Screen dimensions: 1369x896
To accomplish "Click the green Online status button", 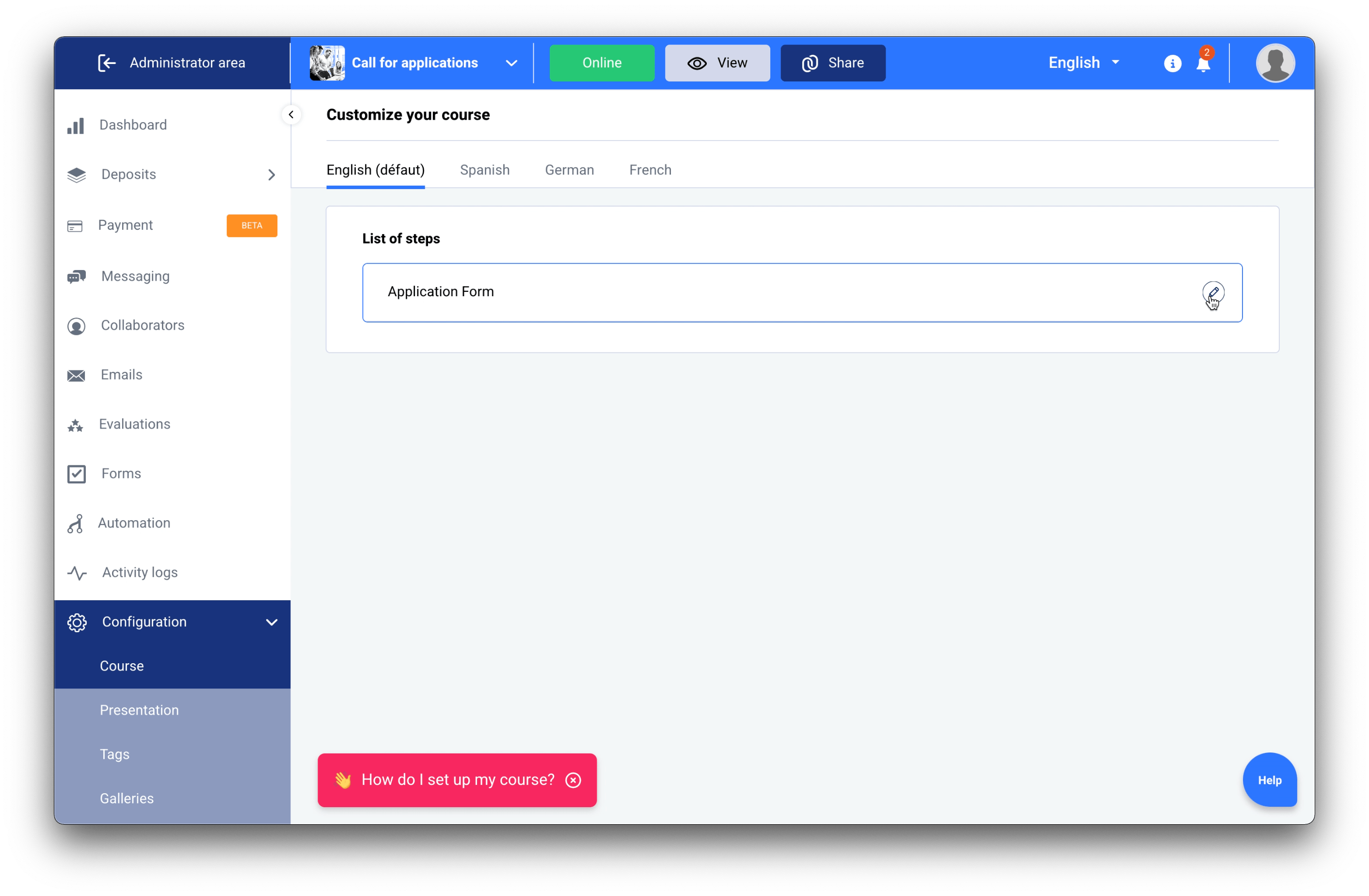I will 602,63.
